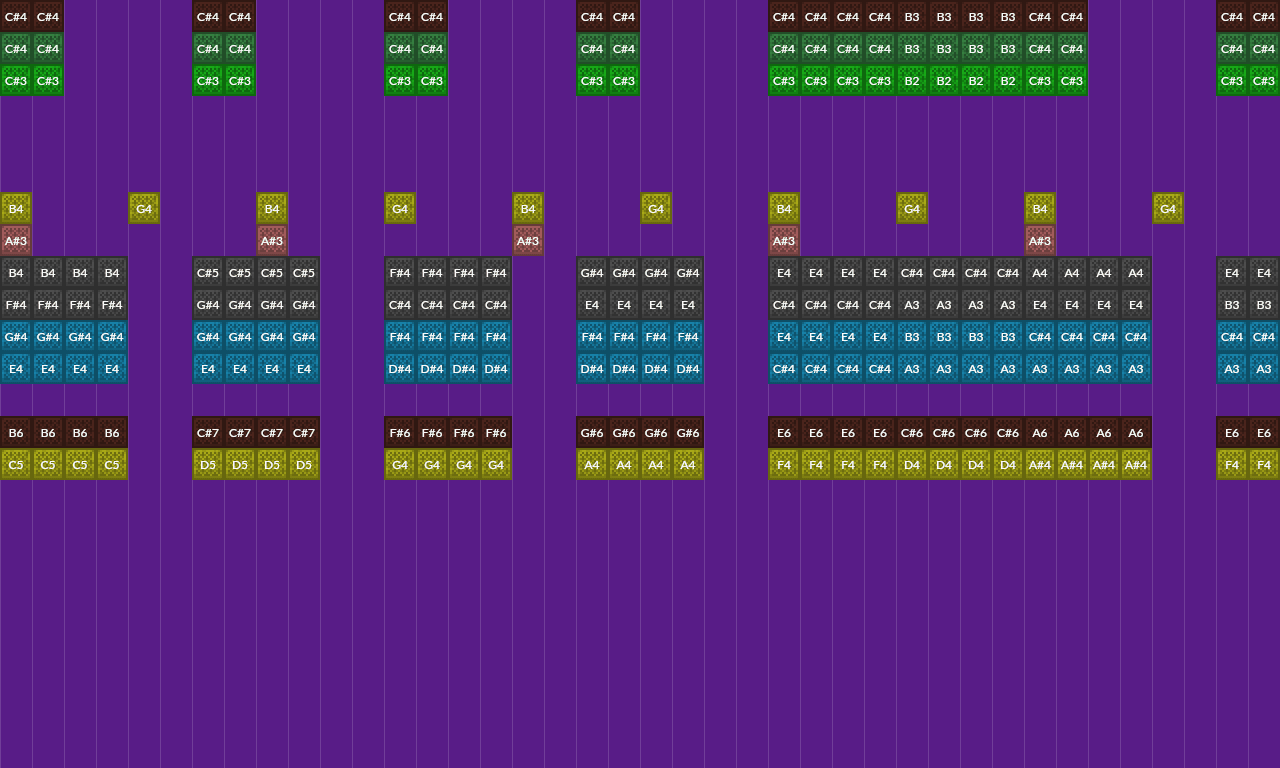
Task: Select the last yellow A#4 note block
Action: coord(1136,465)
